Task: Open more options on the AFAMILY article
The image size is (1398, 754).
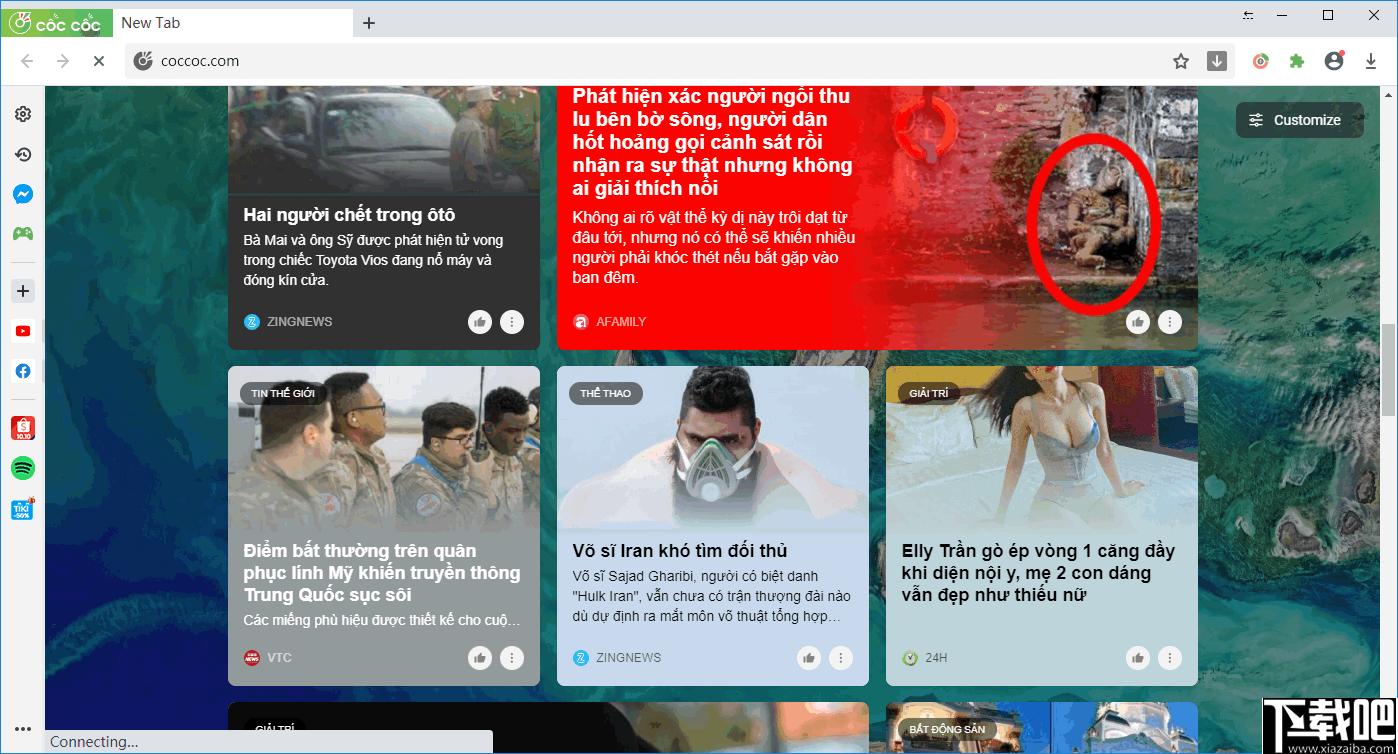Action: tap(1170, 322)
